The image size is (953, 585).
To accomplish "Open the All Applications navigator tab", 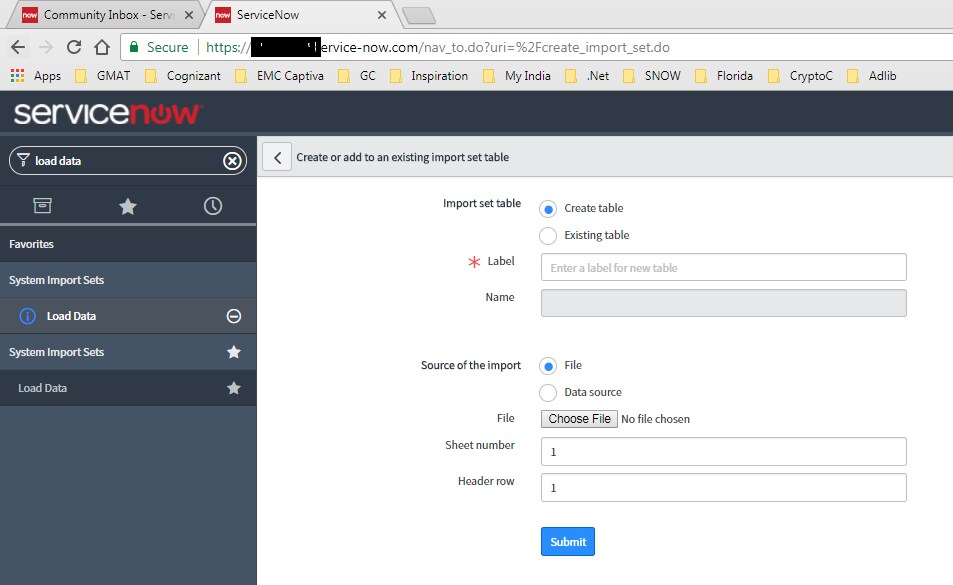I will [42, 206].
